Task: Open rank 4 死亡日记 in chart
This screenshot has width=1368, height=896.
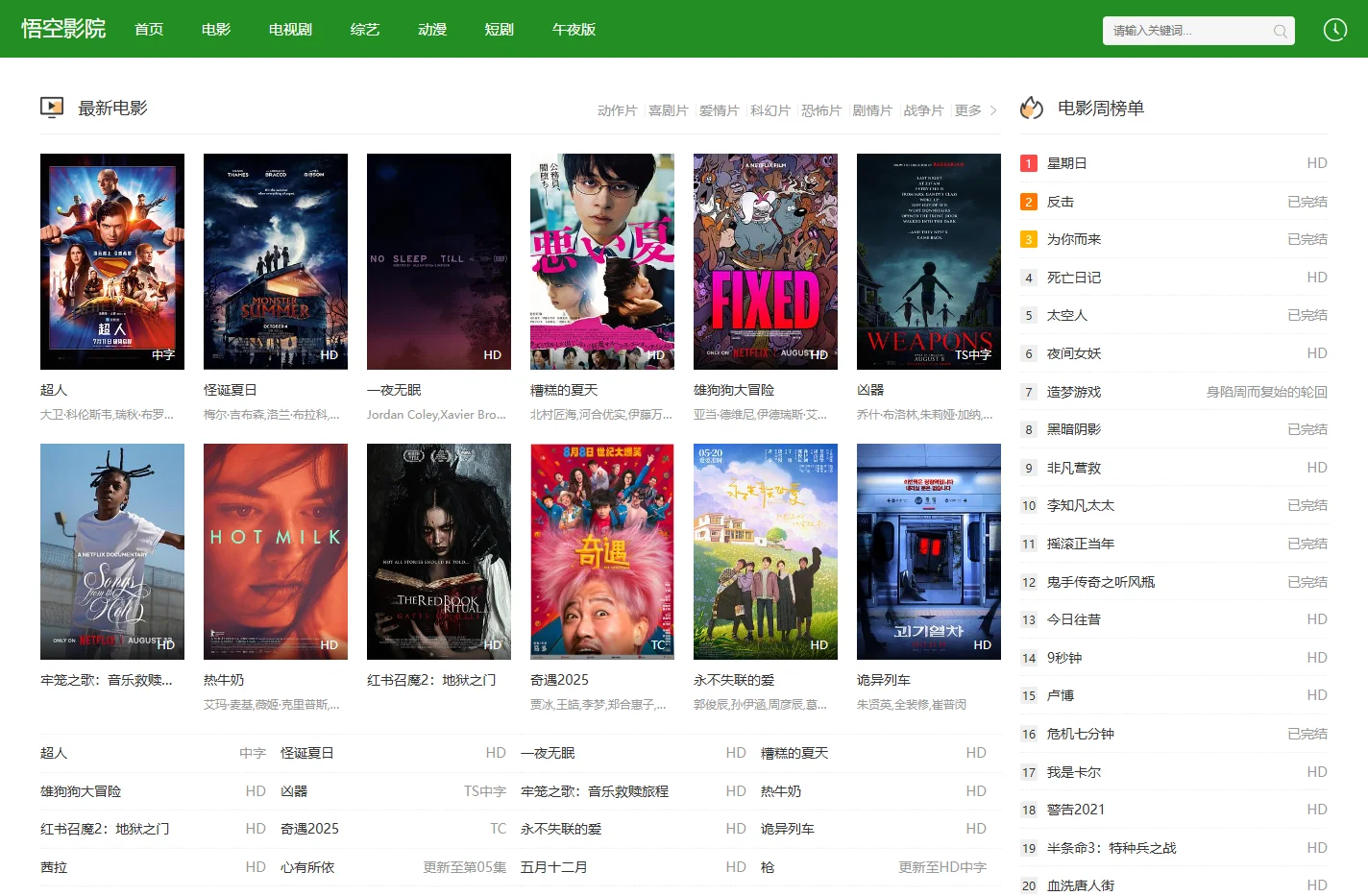Action: coord(1174,278)
